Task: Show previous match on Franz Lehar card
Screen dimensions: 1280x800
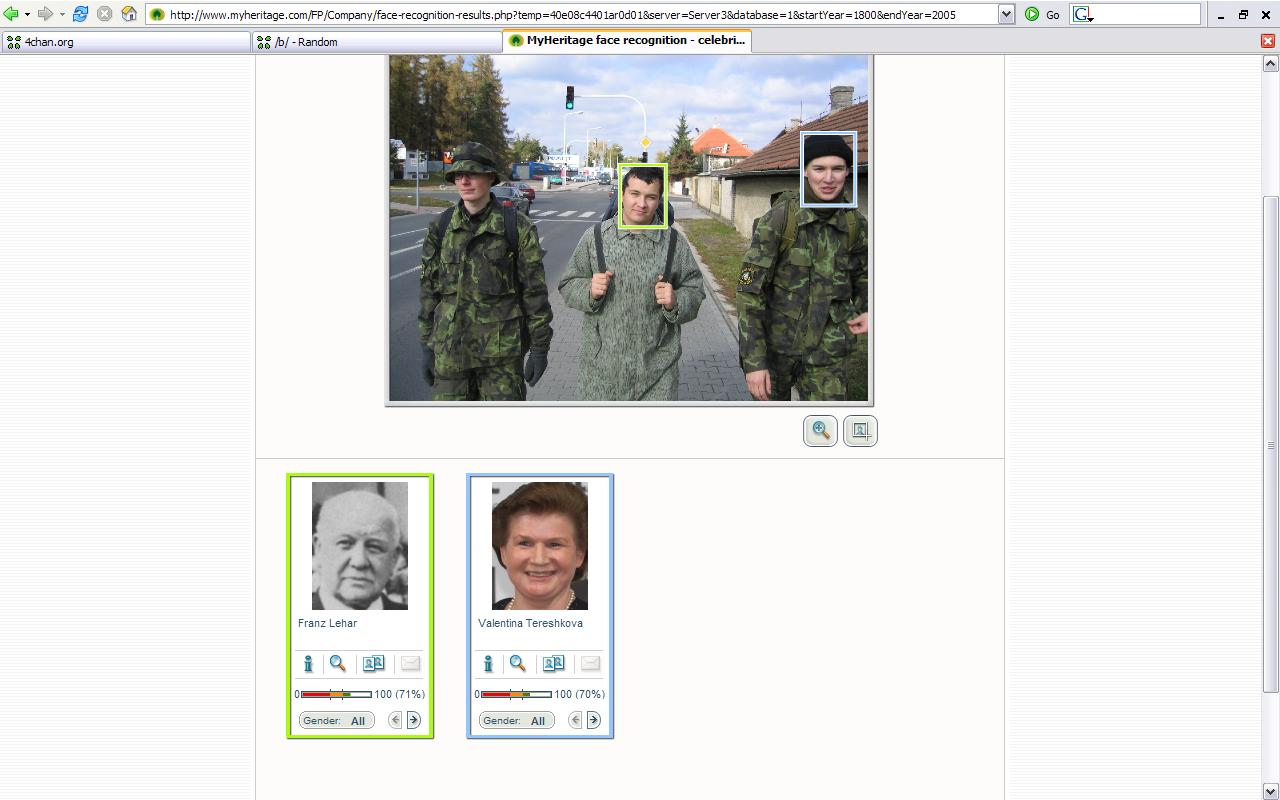Action: point(395,720)
